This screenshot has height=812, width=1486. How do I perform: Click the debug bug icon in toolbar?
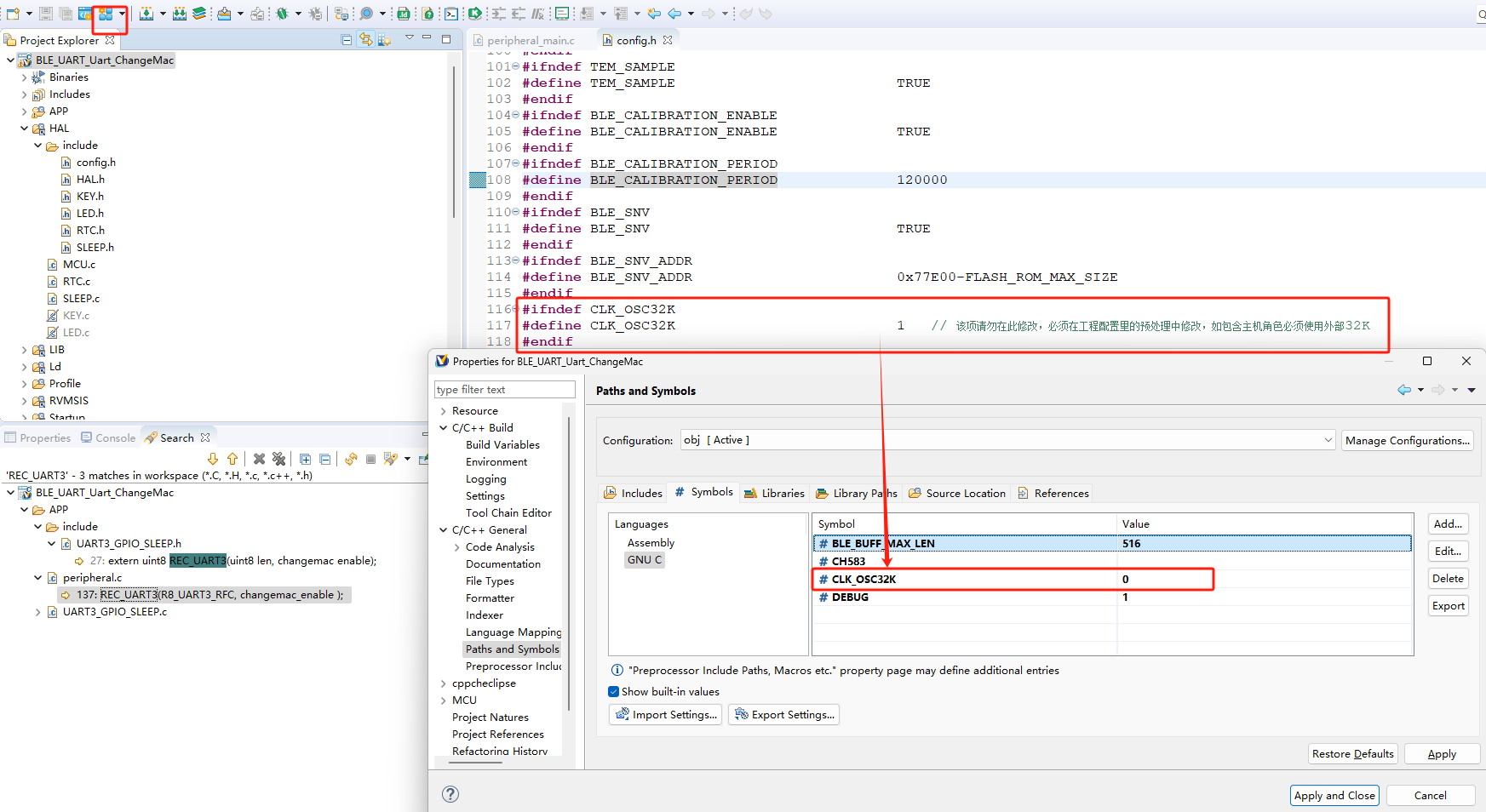click(282, 14)
